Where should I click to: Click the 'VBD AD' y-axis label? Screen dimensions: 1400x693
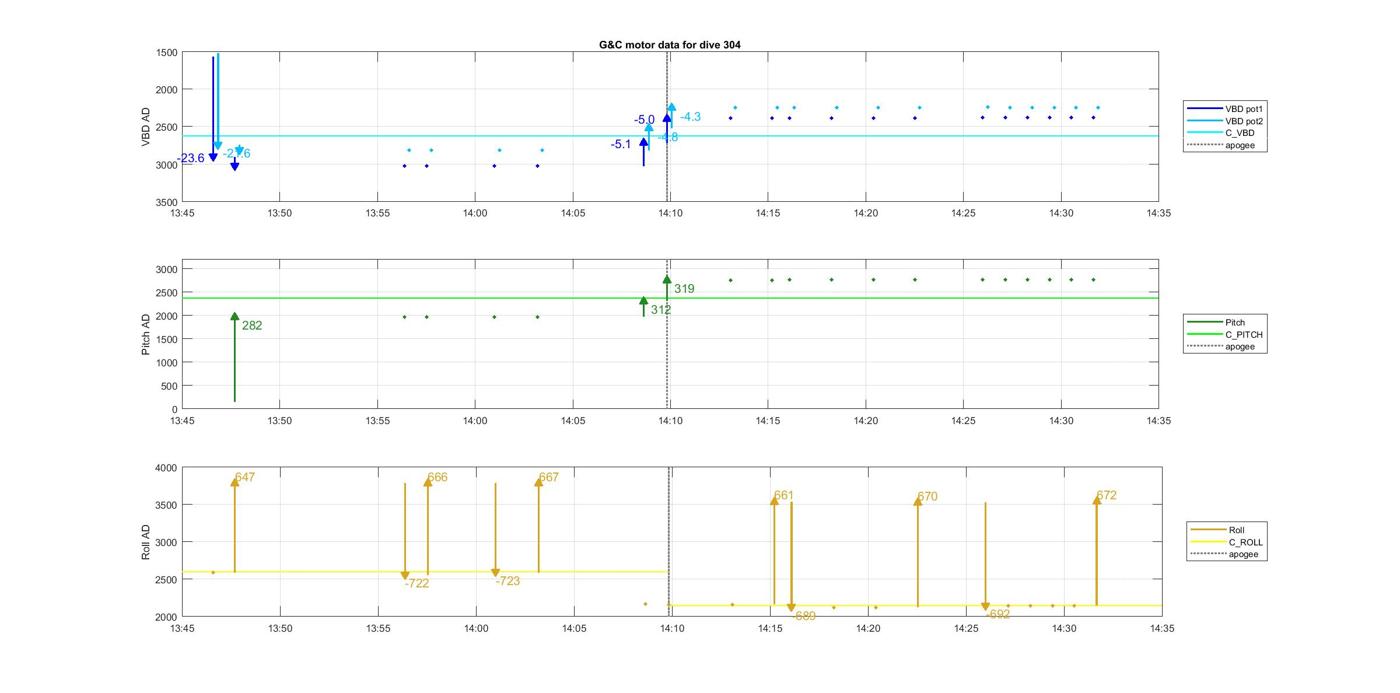pos(146,127)
